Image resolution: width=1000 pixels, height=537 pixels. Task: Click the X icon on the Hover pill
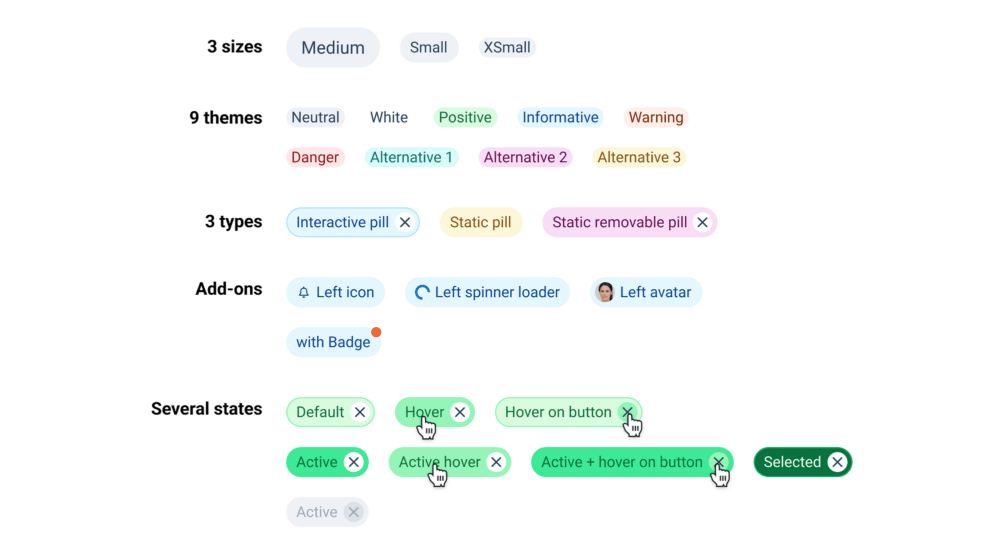(460, 413)
